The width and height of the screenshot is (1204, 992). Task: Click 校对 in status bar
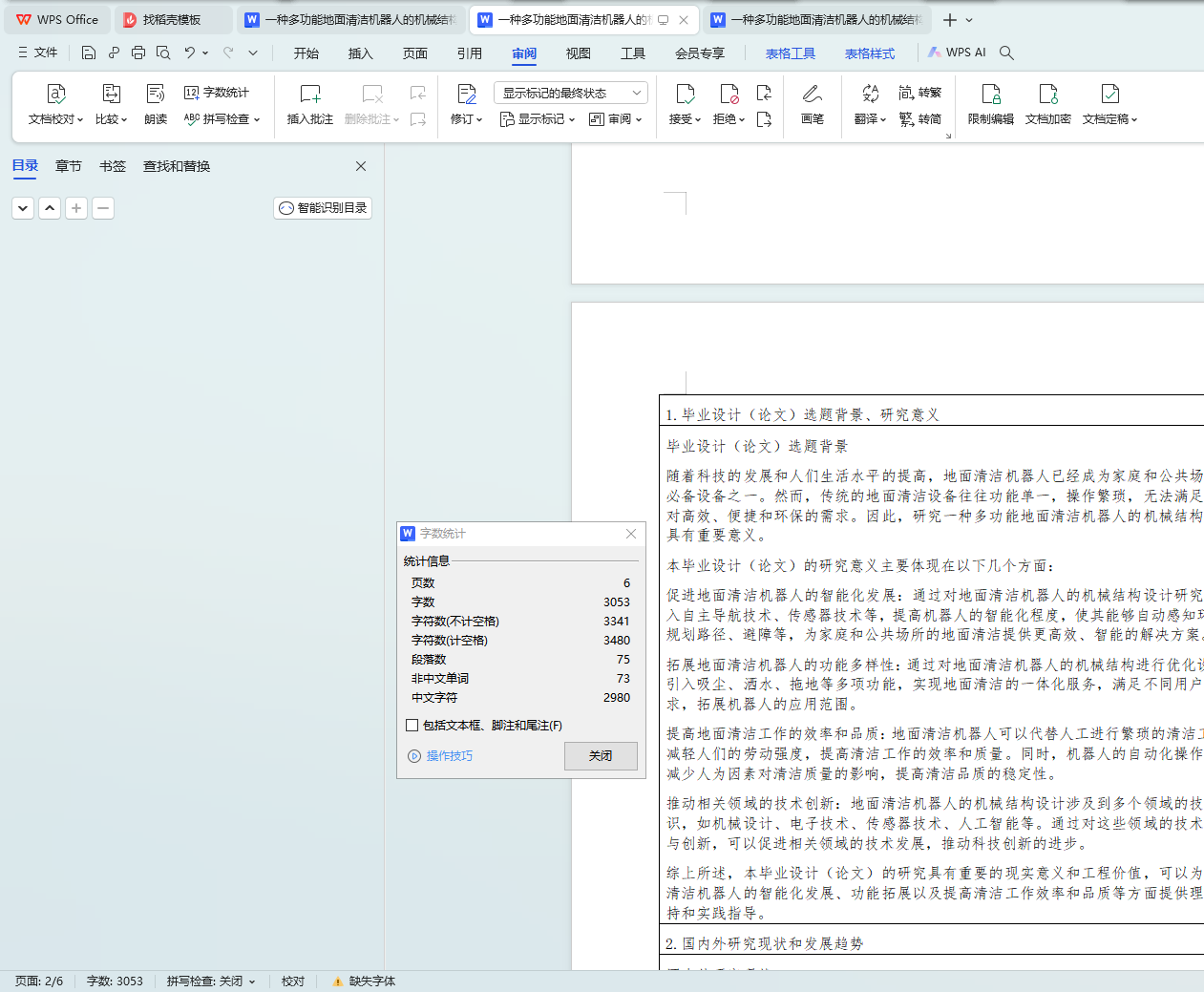[x=293, y=981]
